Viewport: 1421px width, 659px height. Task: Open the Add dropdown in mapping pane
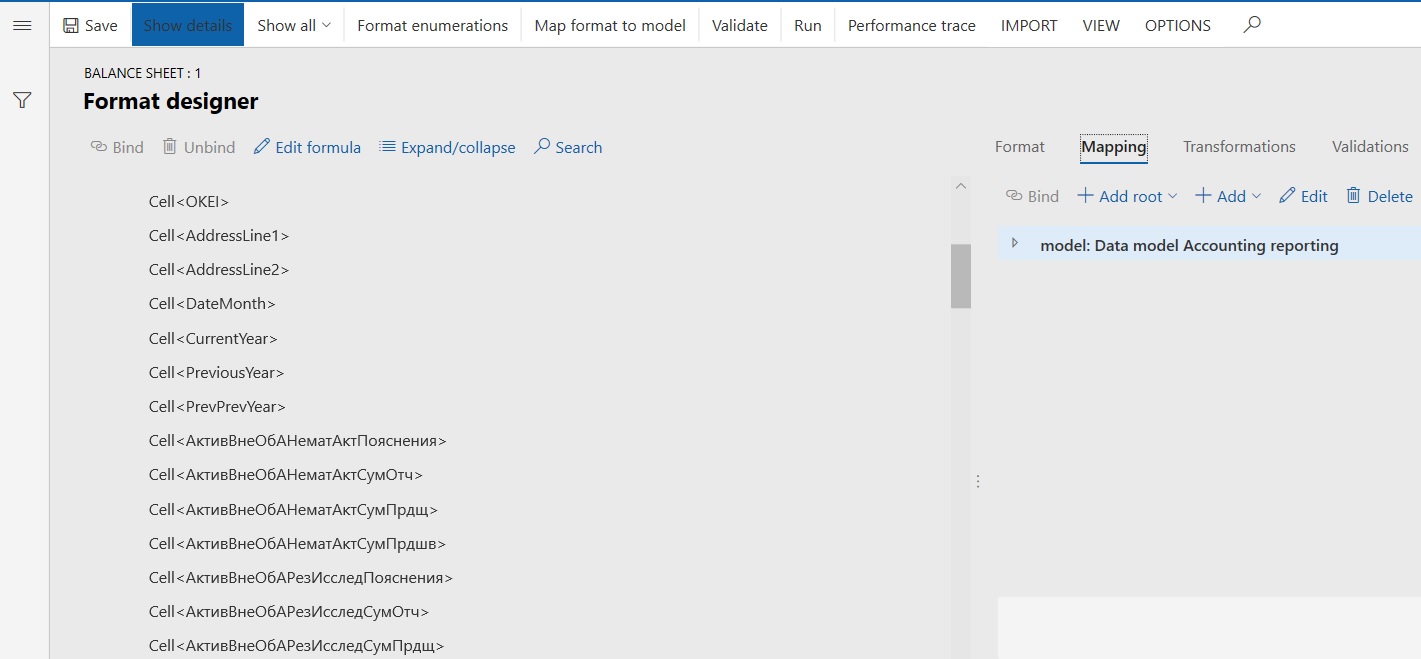tap(1228, 196)
